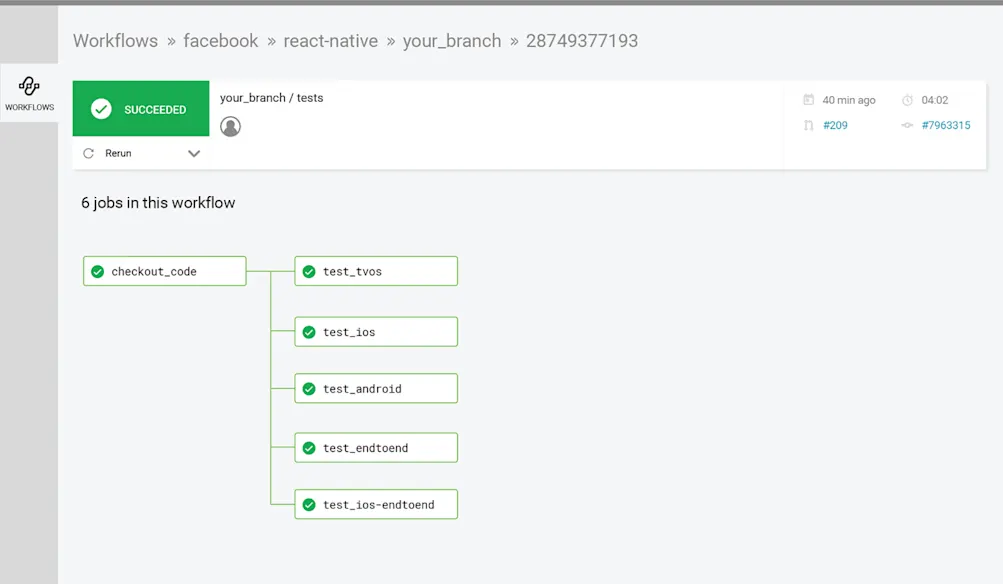Screen dimensions: 1003x584
Task: Open the test_endtoend job details
Action: coord(375,447)
